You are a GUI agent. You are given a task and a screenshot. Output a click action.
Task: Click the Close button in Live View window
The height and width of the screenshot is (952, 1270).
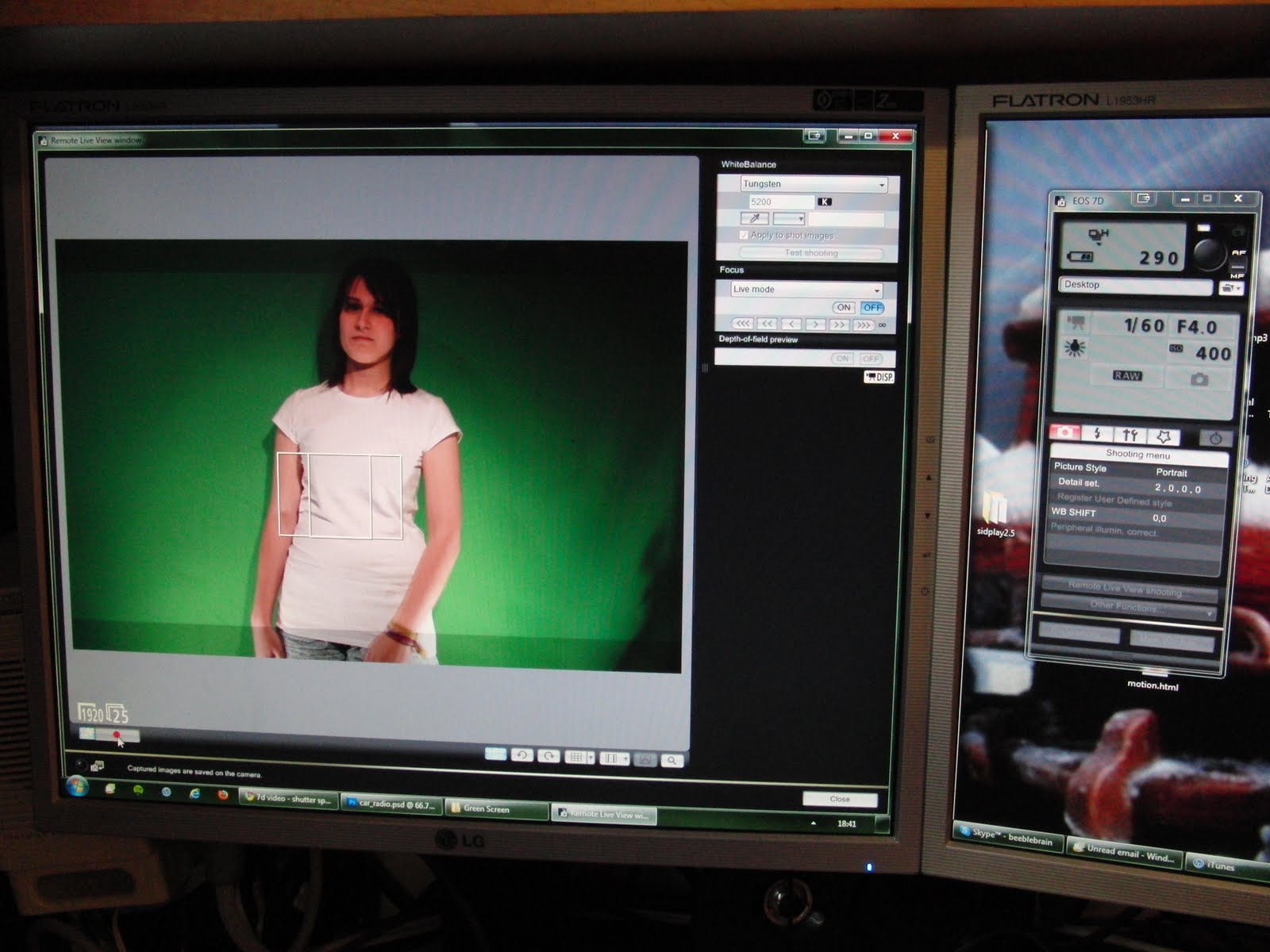coord(840,799)
